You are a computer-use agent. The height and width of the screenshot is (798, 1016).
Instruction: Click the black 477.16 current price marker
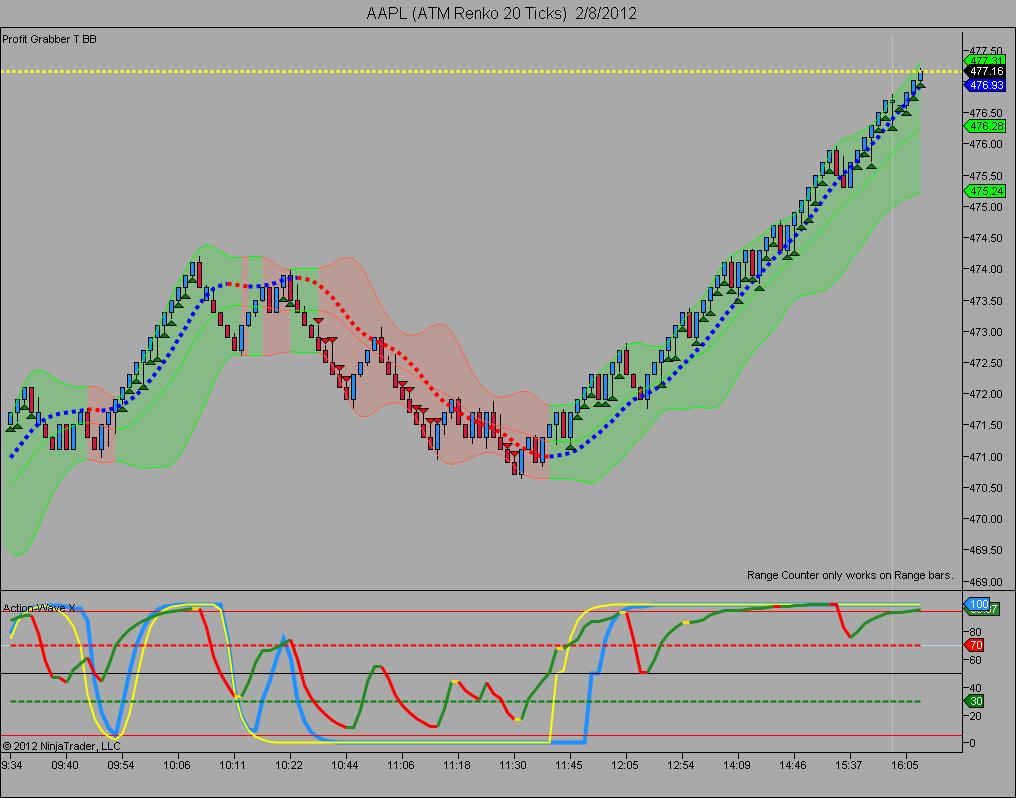click(985, 71)
